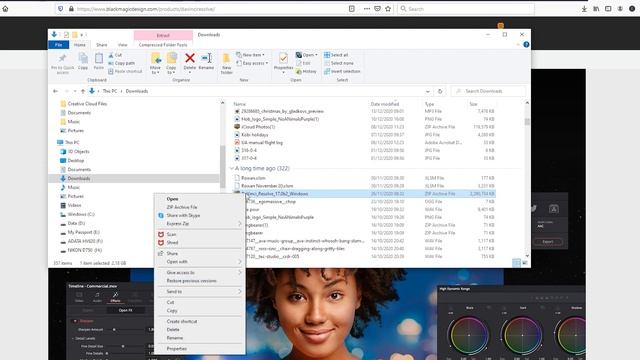This screenshot has height=360, width=640.
Task: Expand the Express Zip submenu
Action: pos(240,224)
